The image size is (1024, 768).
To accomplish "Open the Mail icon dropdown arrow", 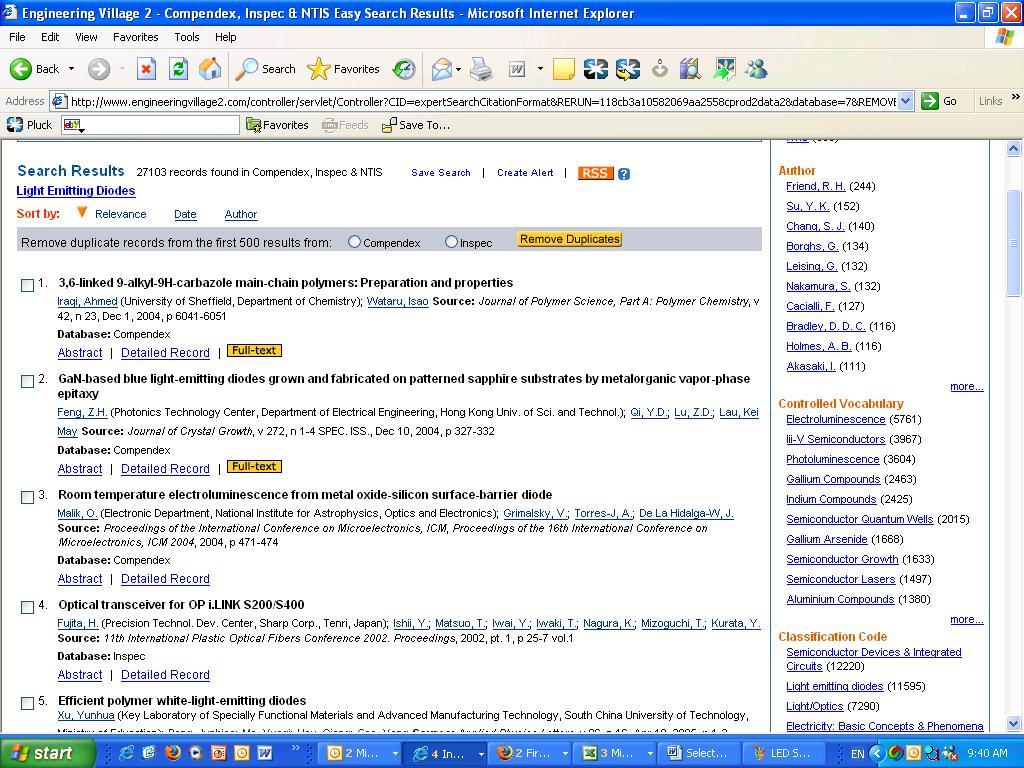I will tap(458, 69).
